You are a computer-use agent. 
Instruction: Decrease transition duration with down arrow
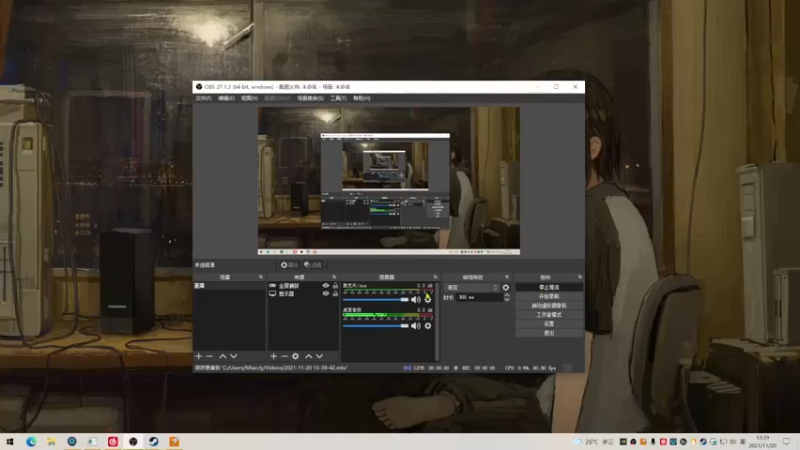pos(507,299)
